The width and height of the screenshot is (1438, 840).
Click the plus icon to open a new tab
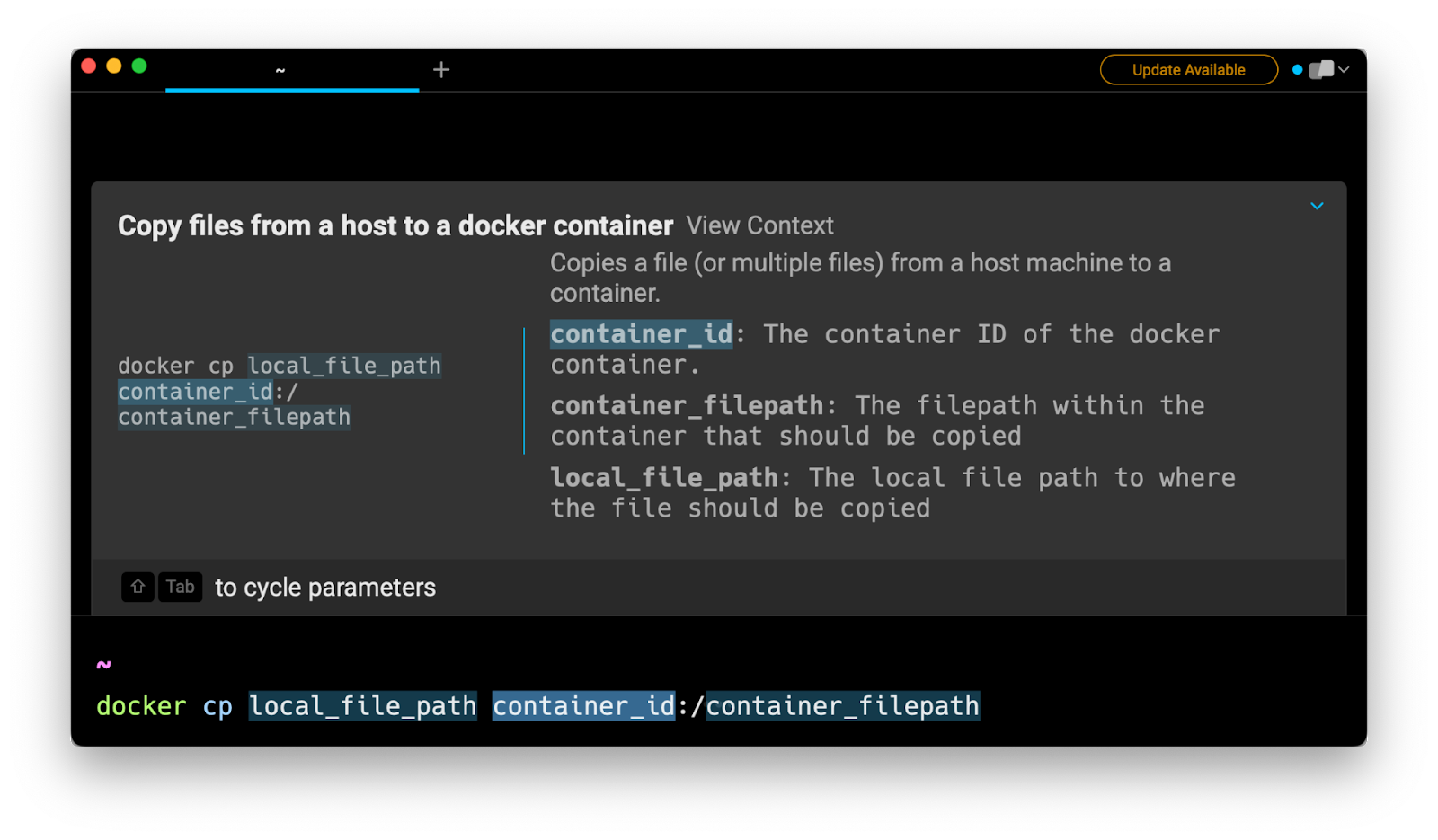[x=441, y=70]
